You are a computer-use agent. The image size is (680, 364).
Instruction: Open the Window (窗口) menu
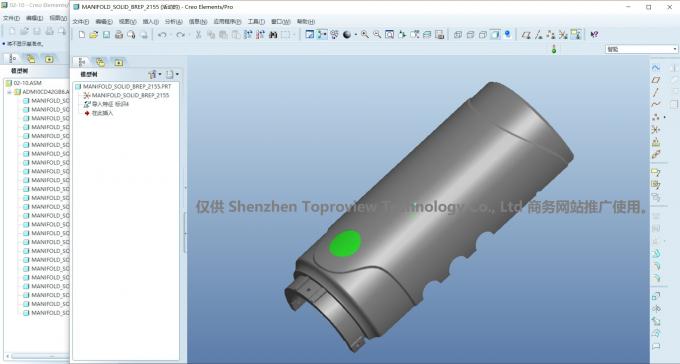281,22
